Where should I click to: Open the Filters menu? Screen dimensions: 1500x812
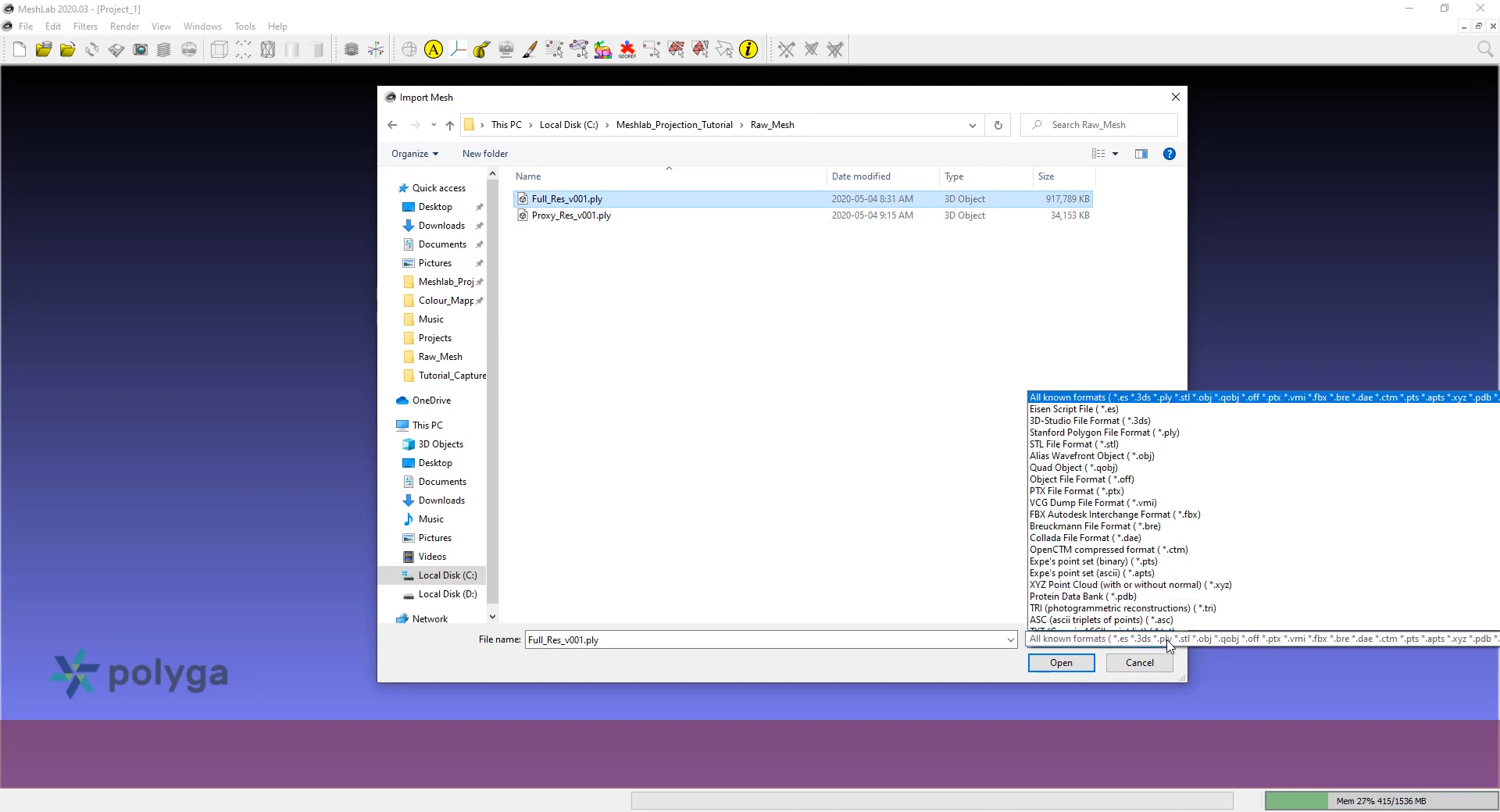85,27
